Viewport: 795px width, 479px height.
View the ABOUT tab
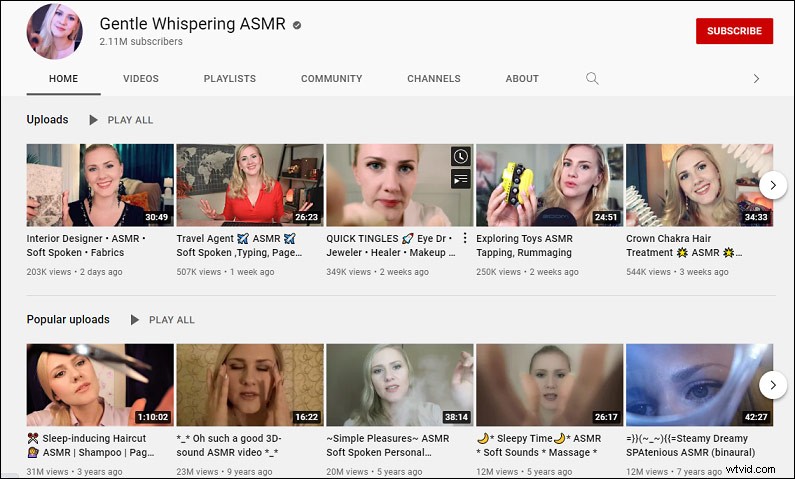pyautogui.click(x=522, y=79)
